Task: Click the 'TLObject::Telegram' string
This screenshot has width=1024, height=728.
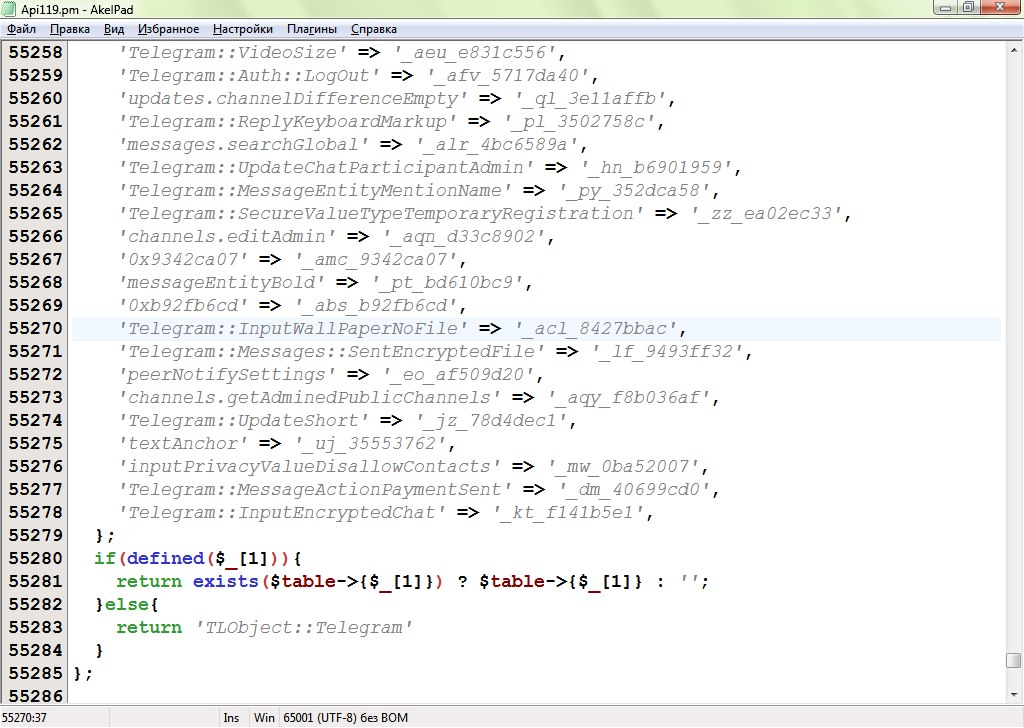Action: (303, 627)
